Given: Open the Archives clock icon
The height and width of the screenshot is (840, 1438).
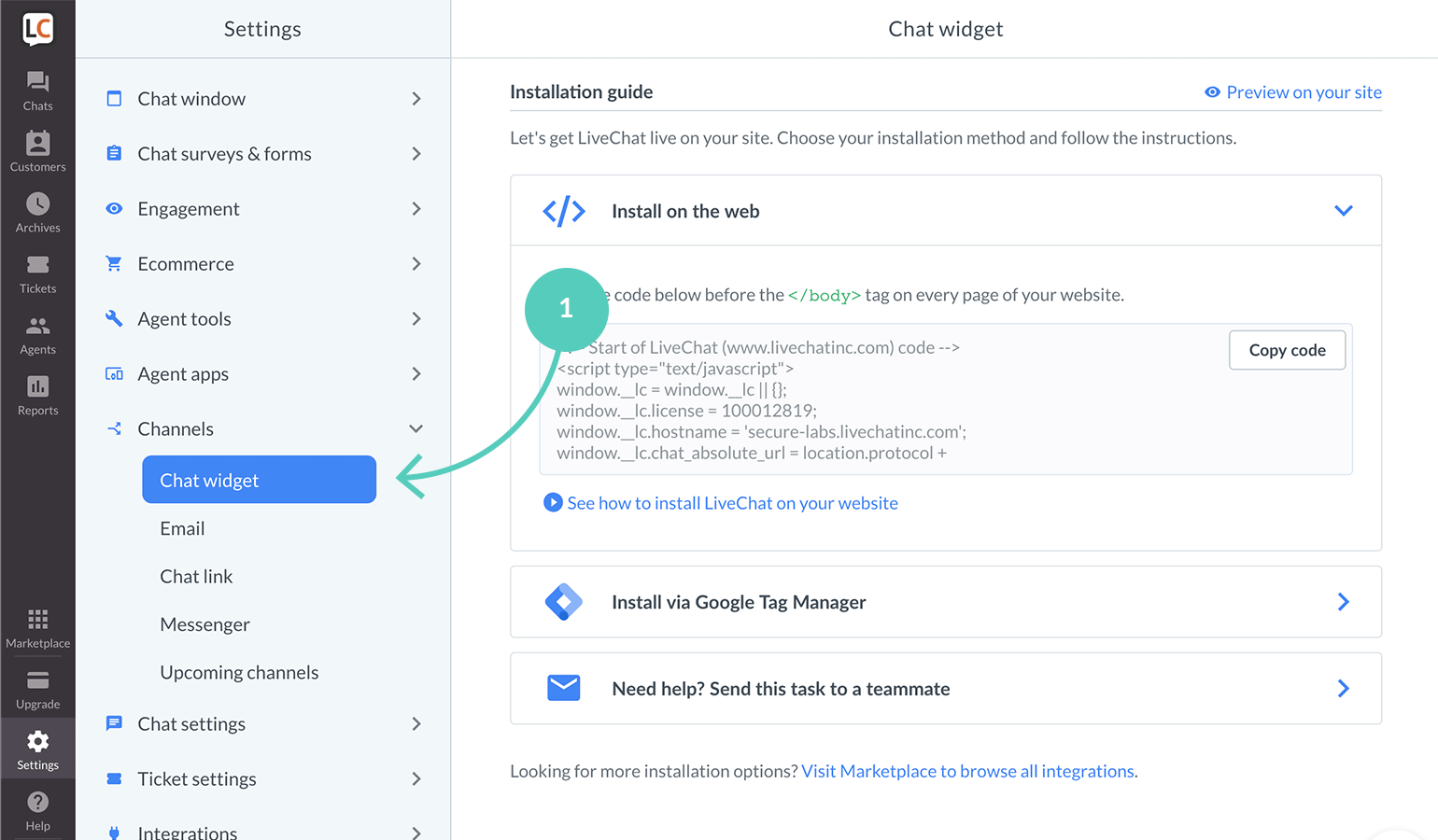Looking at the screenshot, I should (x=37, y=203).
